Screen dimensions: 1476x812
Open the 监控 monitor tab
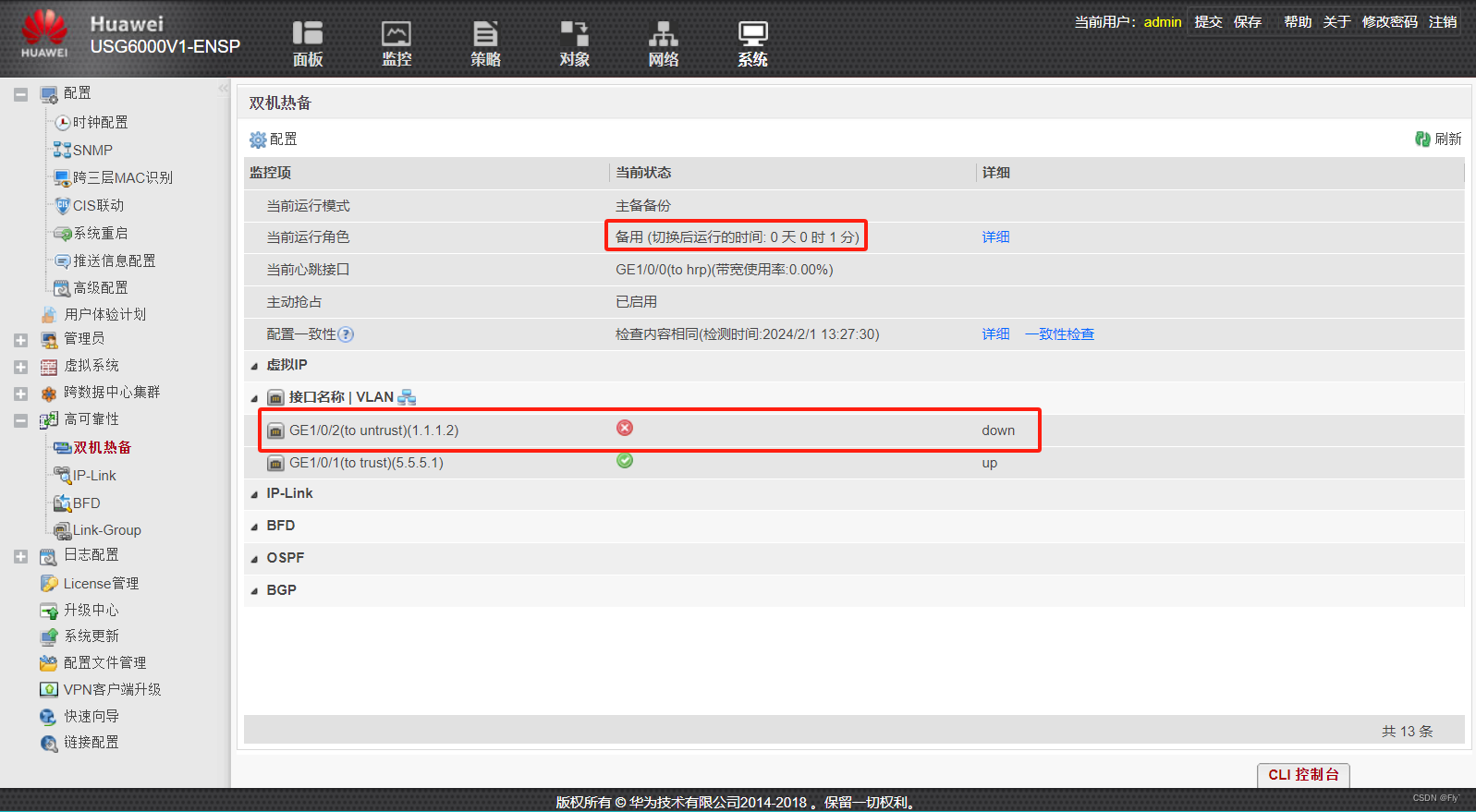pyautogui.click(x=396, y=43)
